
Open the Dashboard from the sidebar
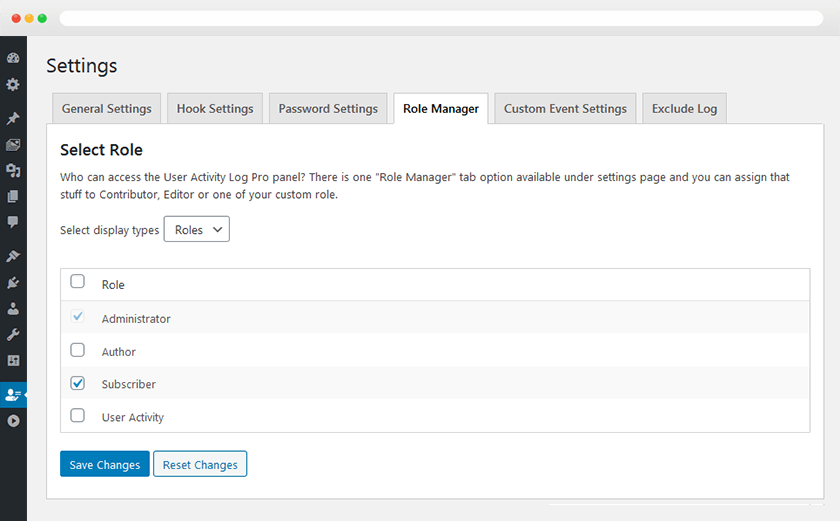[13, 59]
